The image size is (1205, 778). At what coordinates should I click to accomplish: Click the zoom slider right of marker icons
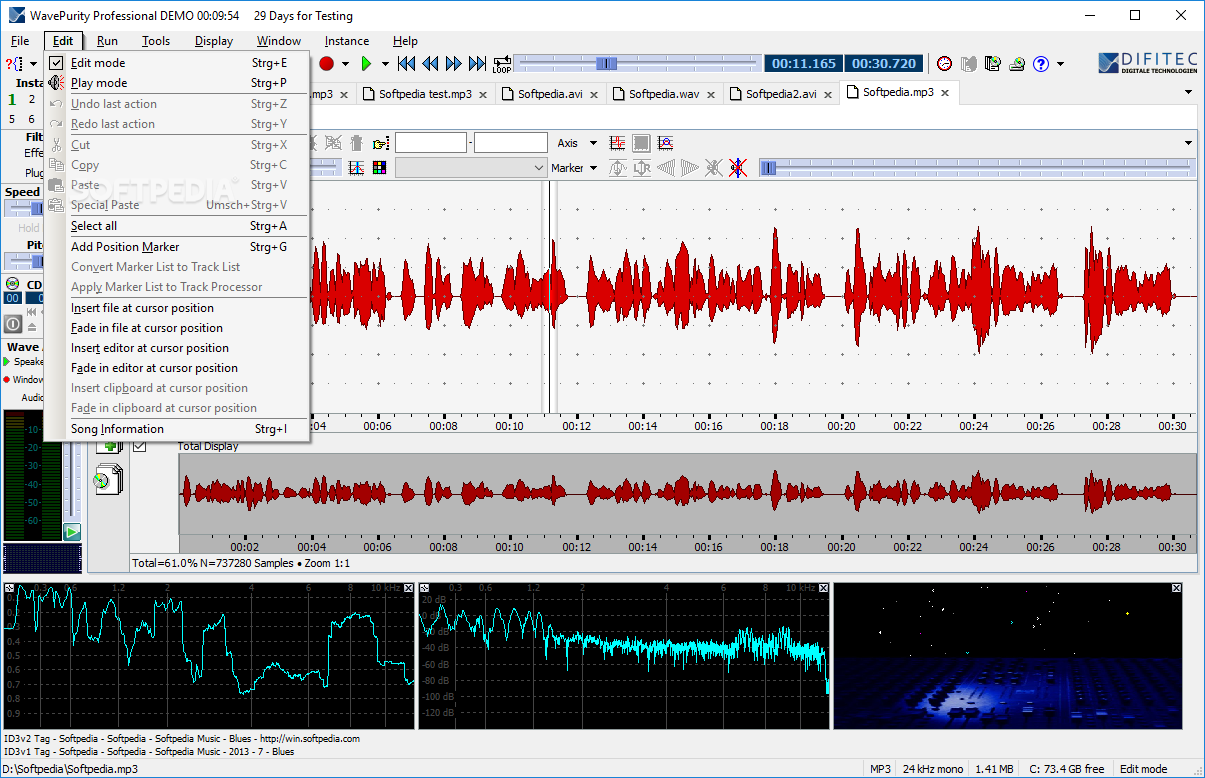[x=976, y=168]
